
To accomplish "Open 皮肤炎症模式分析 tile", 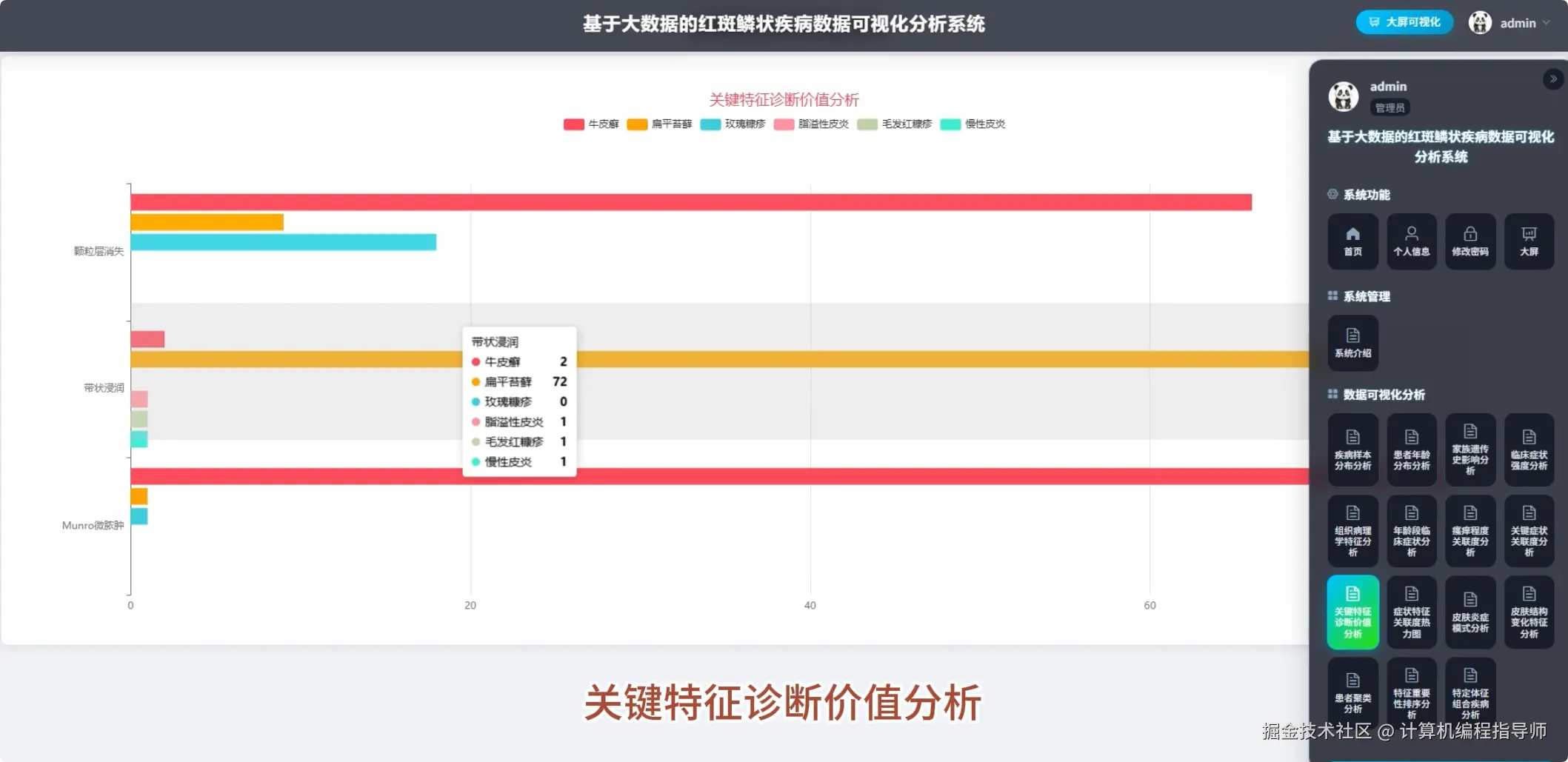I will coord(1470,612).
